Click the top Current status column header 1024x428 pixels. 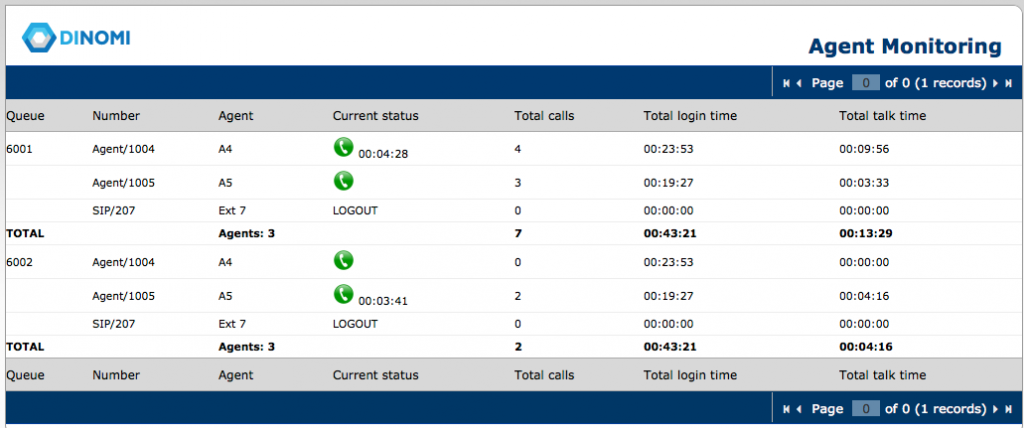coord(376,116)
